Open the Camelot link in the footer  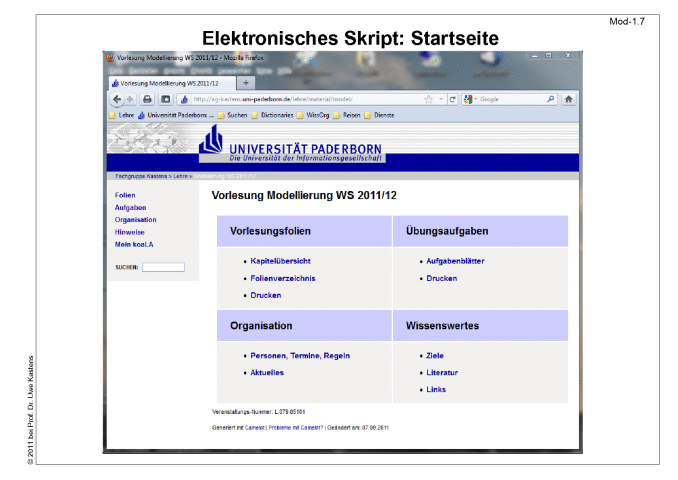pyautogui.click(x=255, y=428)
